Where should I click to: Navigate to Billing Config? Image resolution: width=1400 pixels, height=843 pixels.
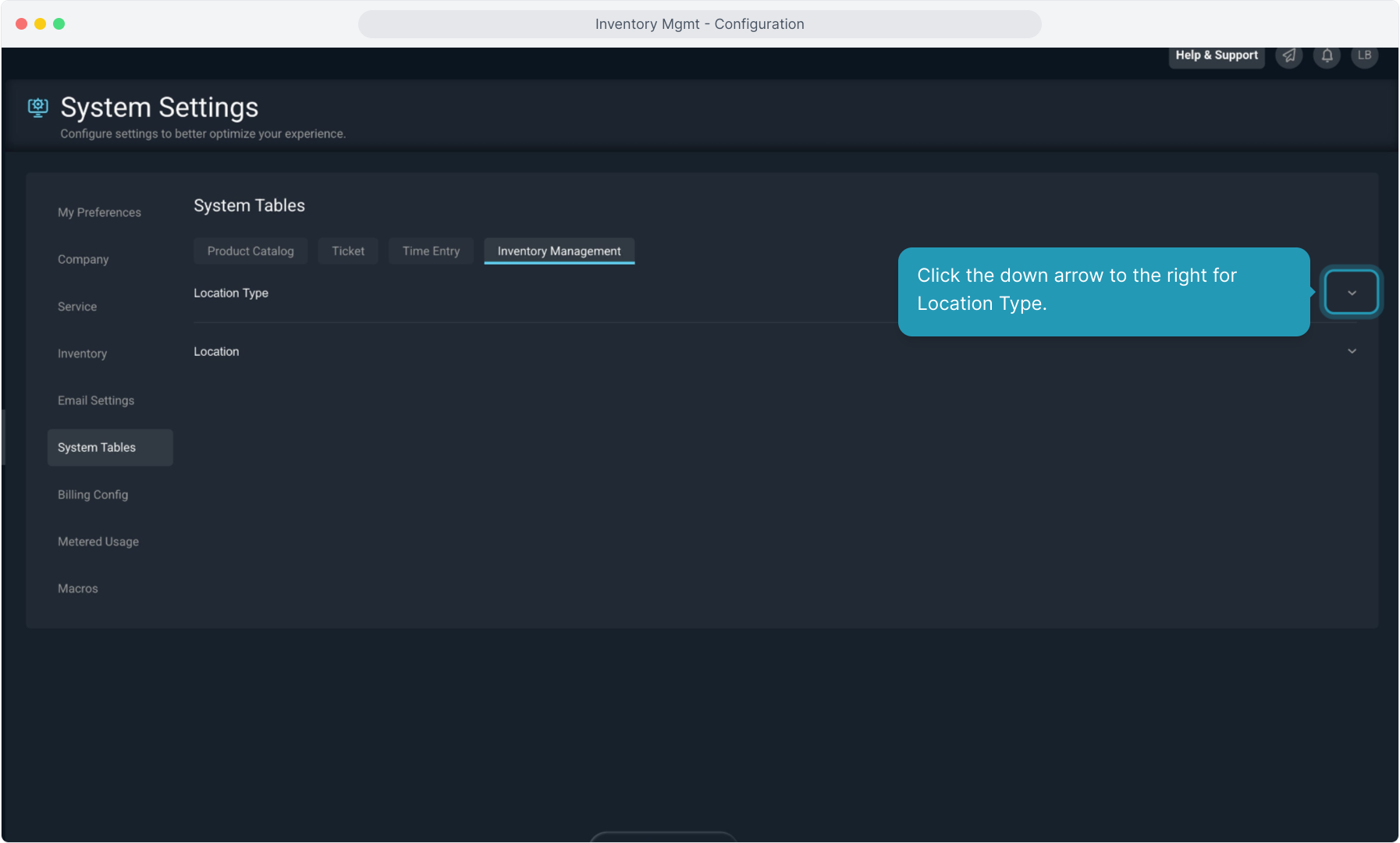(93, 495)
